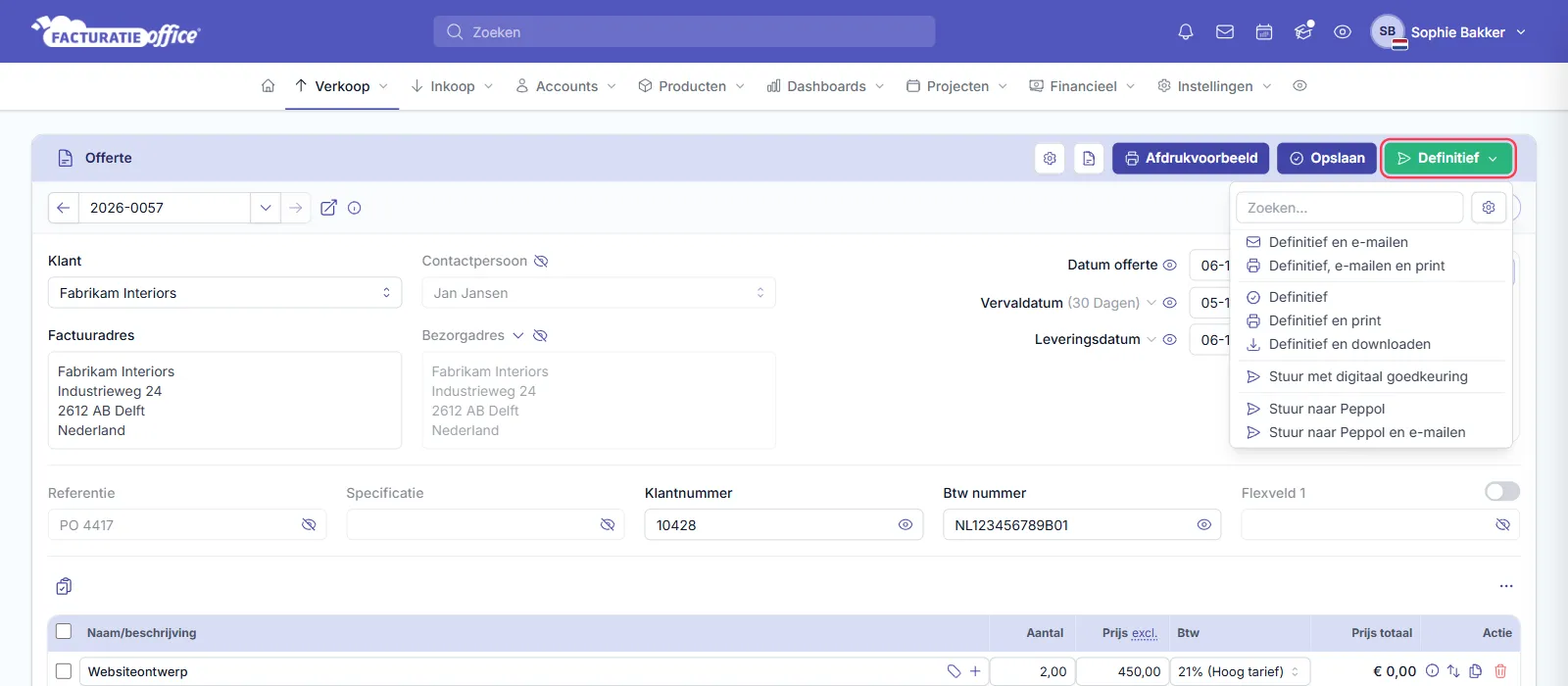This screenshot has width=1568, height=686.
Task: Check the select-all checkbox in table header
Action: coord(64,632)
